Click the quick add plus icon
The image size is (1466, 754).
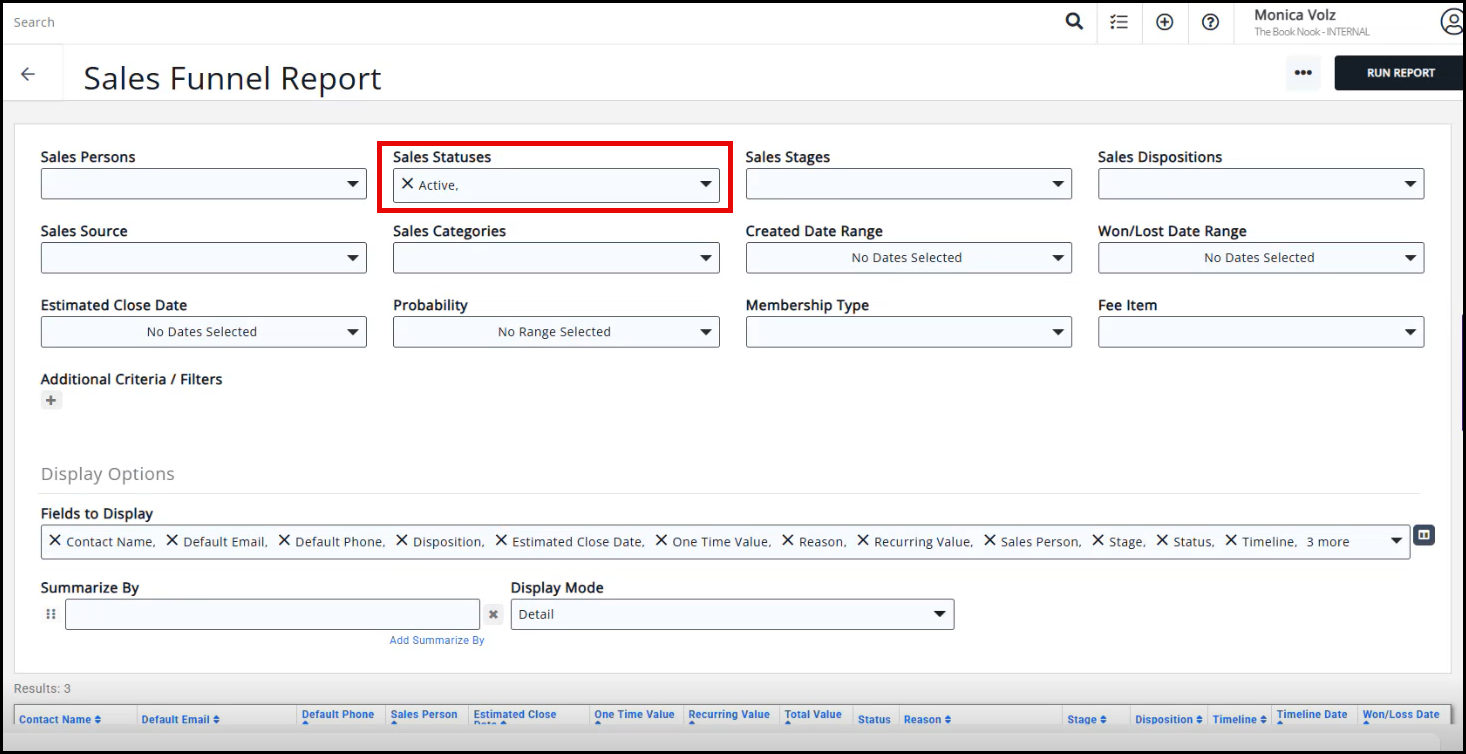[1164, 22]
